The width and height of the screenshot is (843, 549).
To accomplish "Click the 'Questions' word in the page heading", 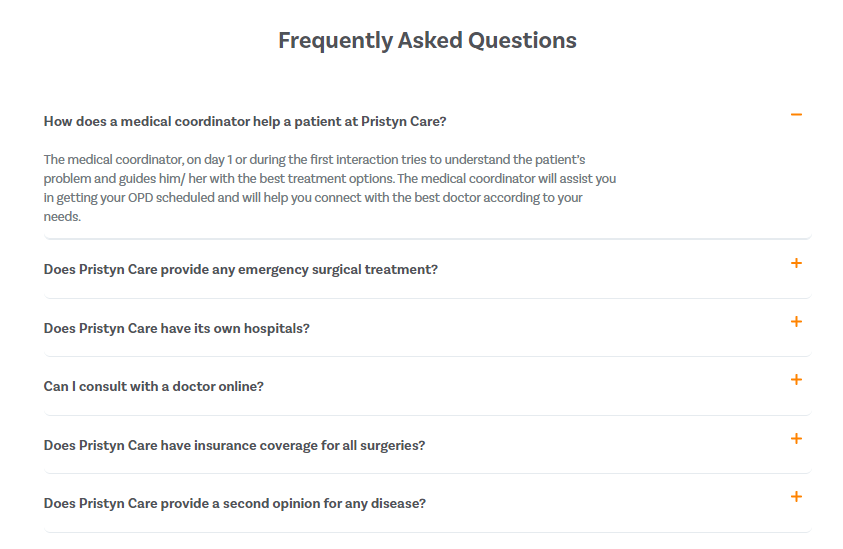I will (x=522, y=40).
